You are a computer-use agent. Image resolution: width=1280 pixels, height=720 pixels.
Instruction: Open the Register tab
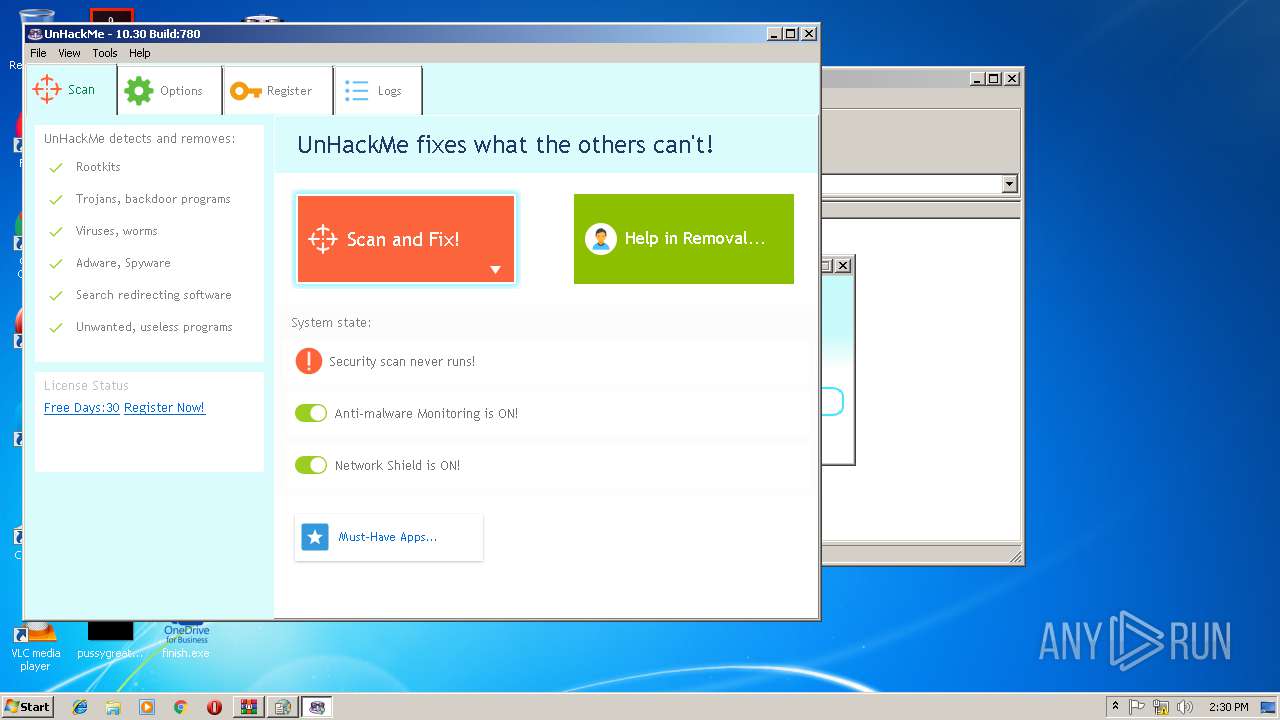pyautogui.click(x=278, y=91)
